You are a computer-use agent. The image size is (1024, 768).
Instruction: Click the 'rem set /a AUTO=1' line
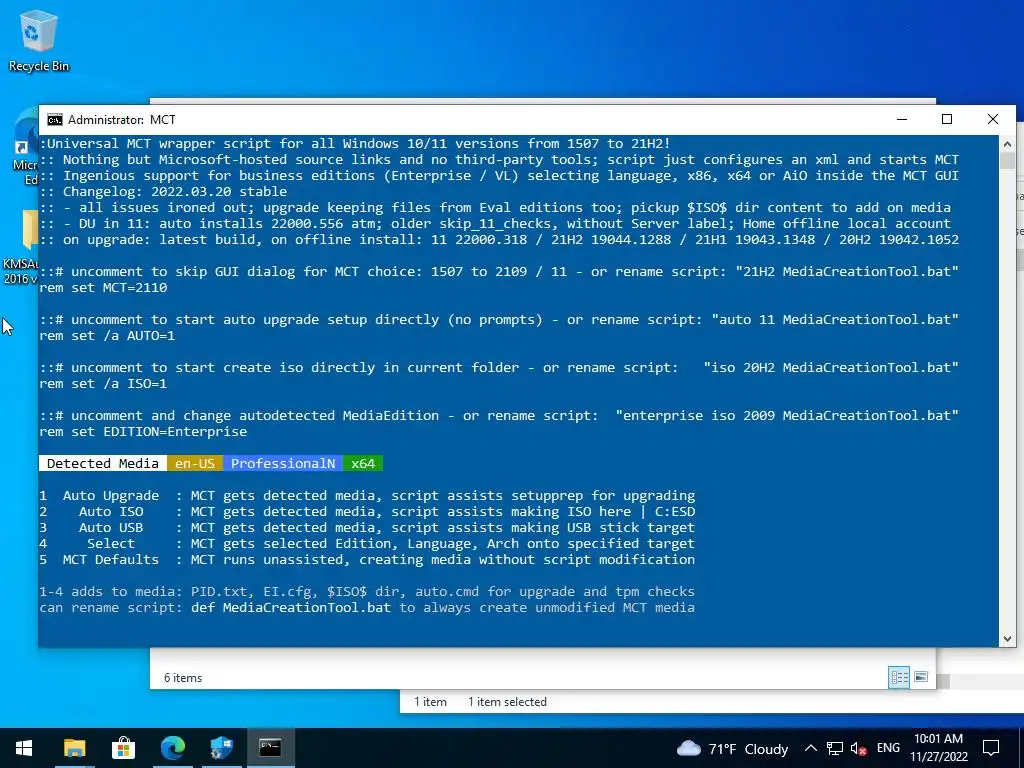(107, 336)
